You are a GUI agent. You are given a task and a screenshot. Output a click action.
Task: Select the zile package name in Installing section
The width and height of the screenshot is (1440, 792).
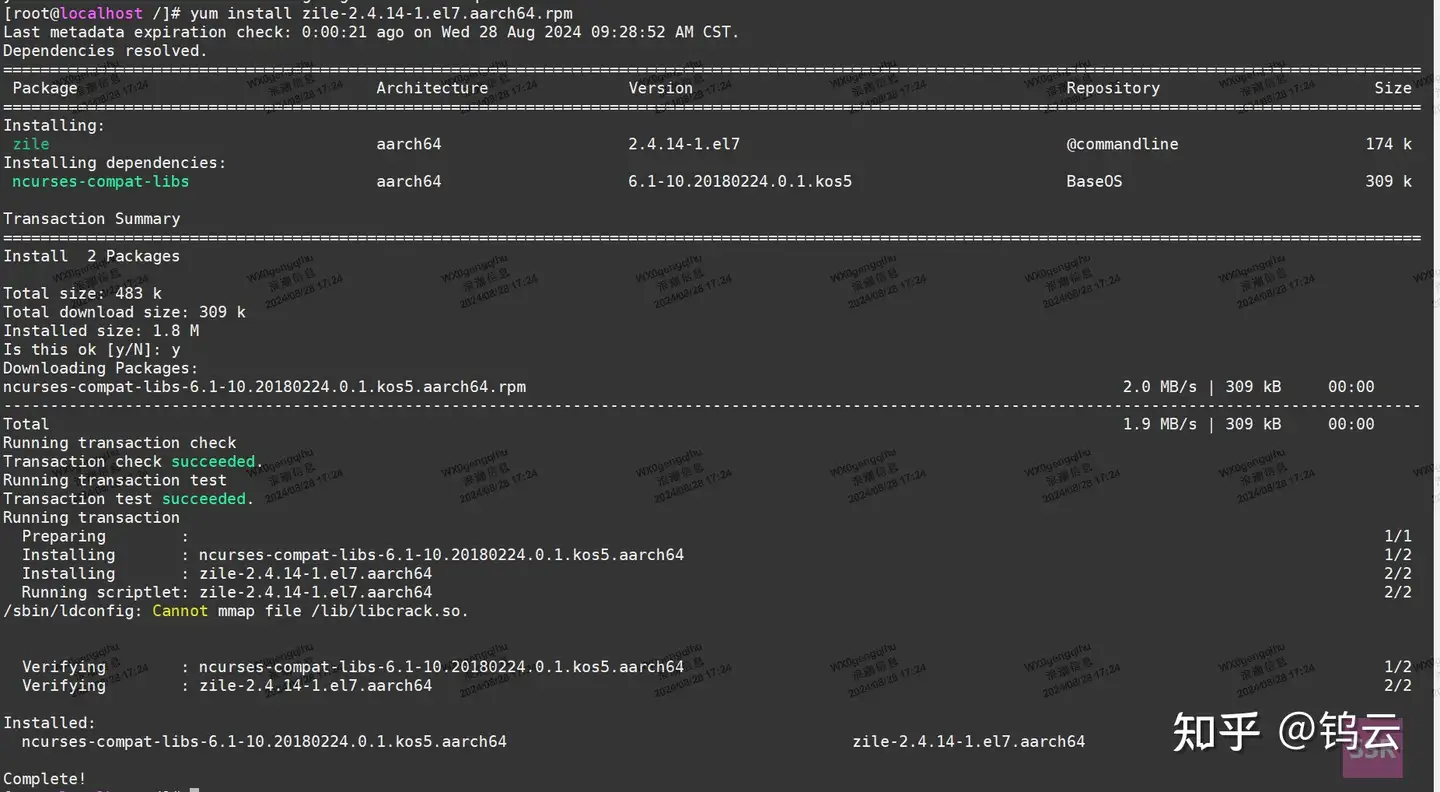point(30,143)
